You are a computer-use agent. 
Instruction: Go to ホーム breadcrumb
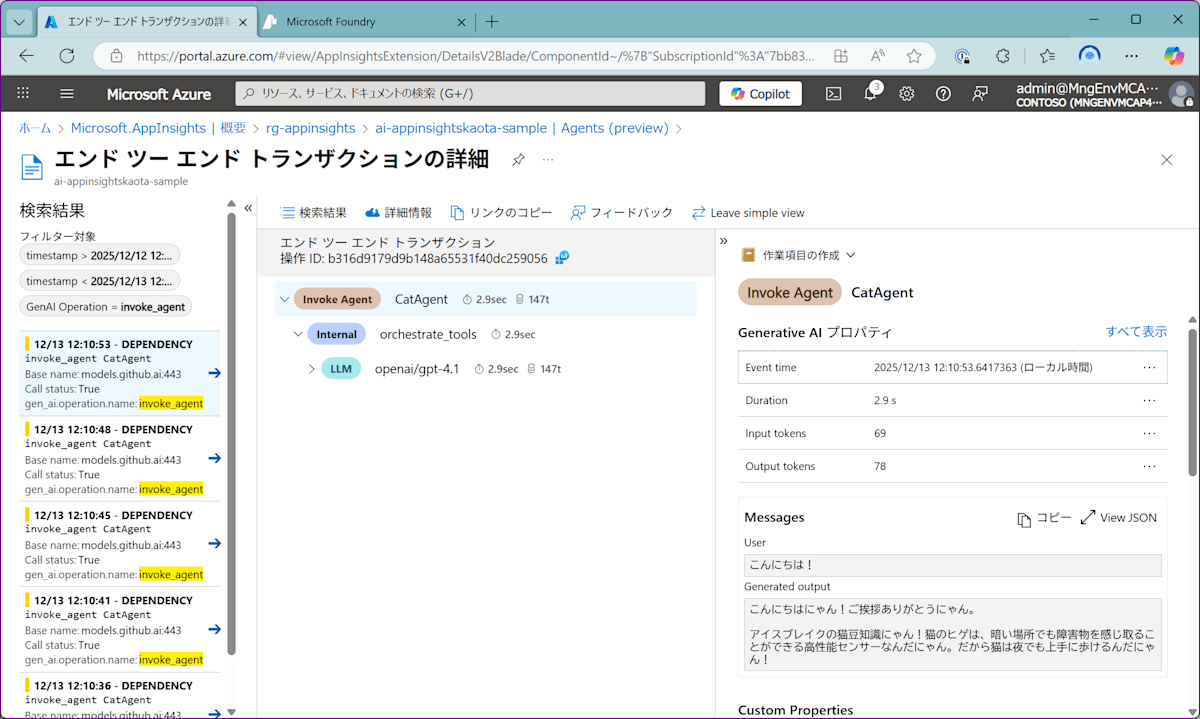[35, 128]
